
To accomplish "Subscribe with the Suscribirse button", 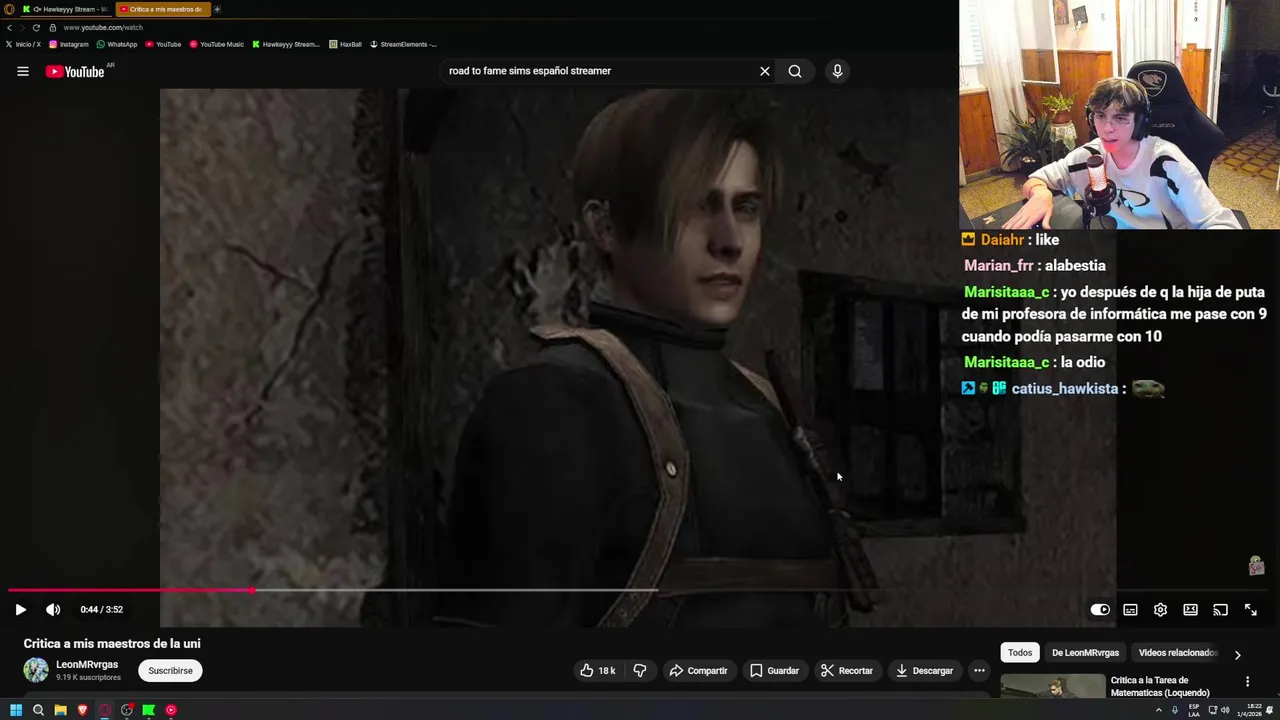I will coord(170,670).
